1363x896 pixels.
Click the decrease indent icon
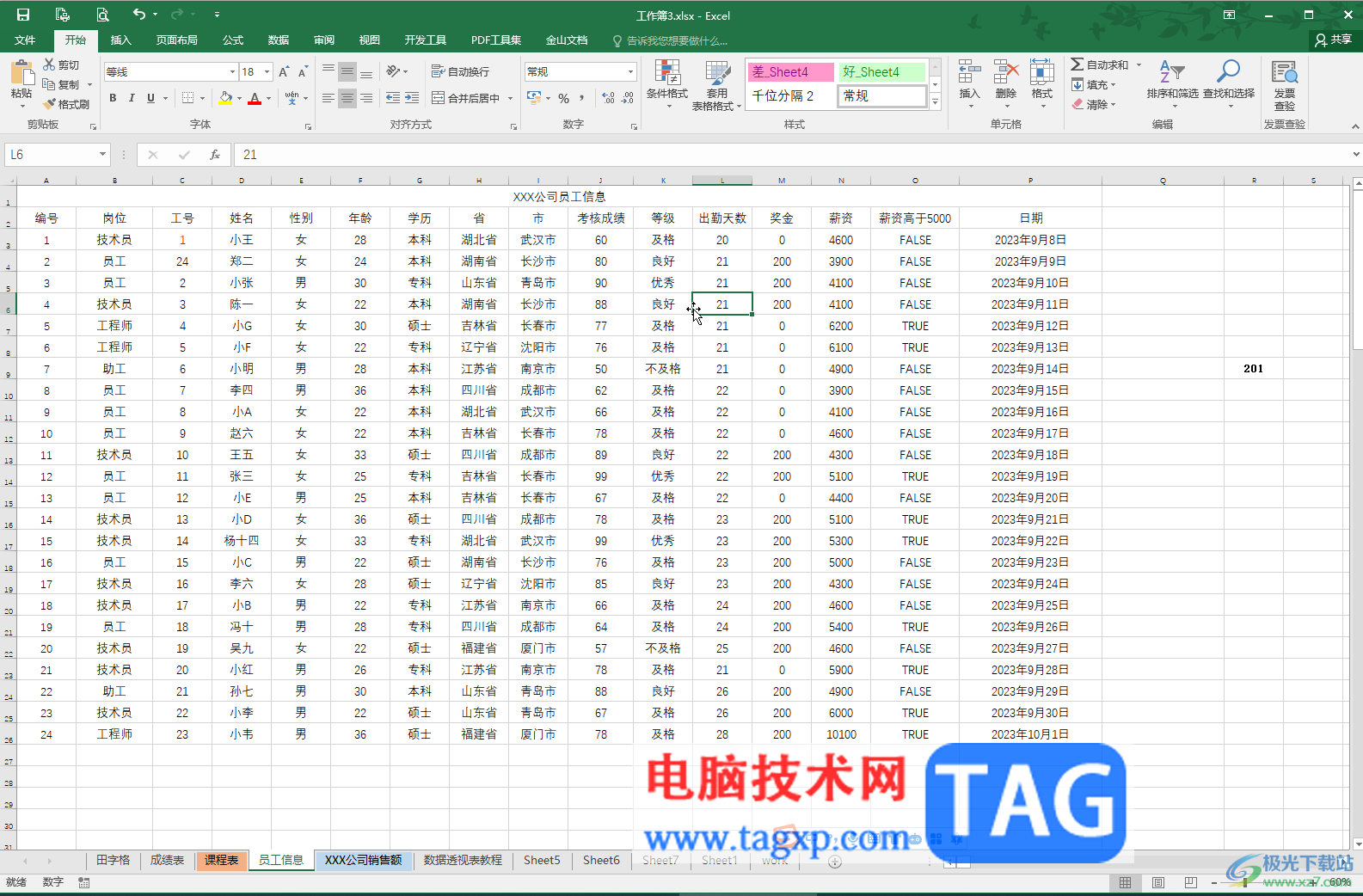click(x=393, y=98)
